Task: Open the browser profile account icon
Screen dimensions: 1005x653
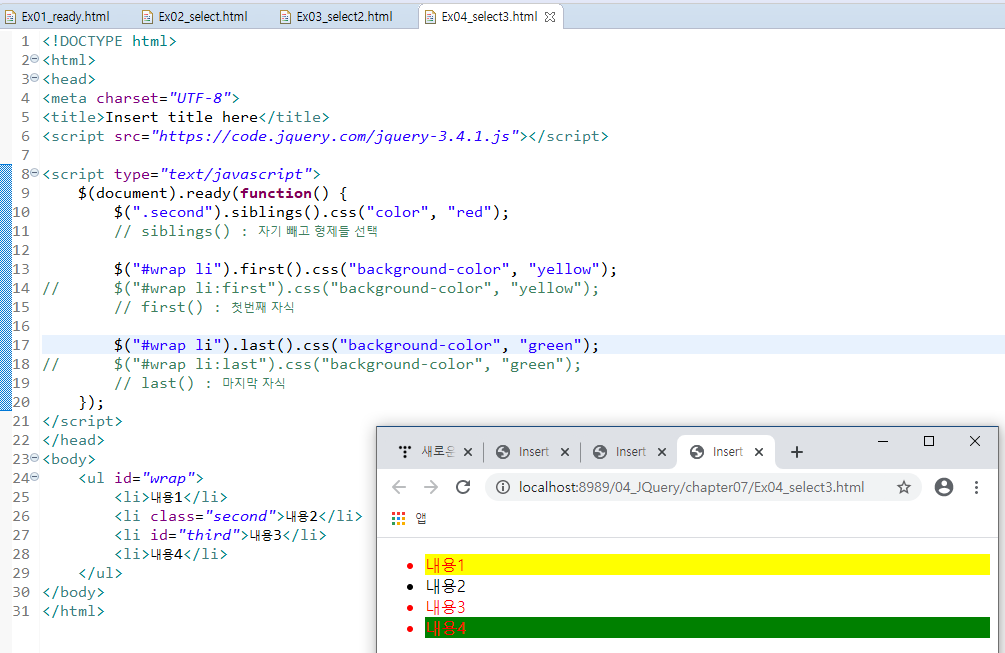Action: [x=943, y=488]
